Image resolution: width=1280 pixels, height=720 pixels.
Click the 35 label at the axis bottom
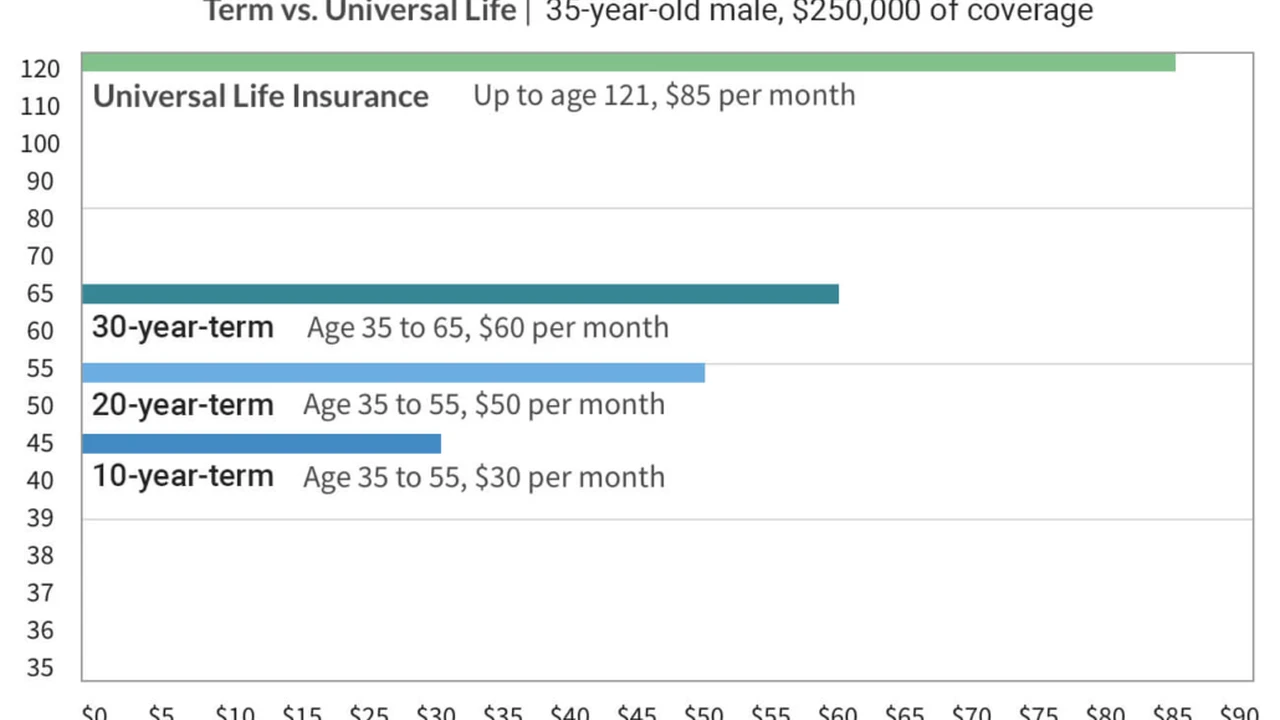point(40,668)
